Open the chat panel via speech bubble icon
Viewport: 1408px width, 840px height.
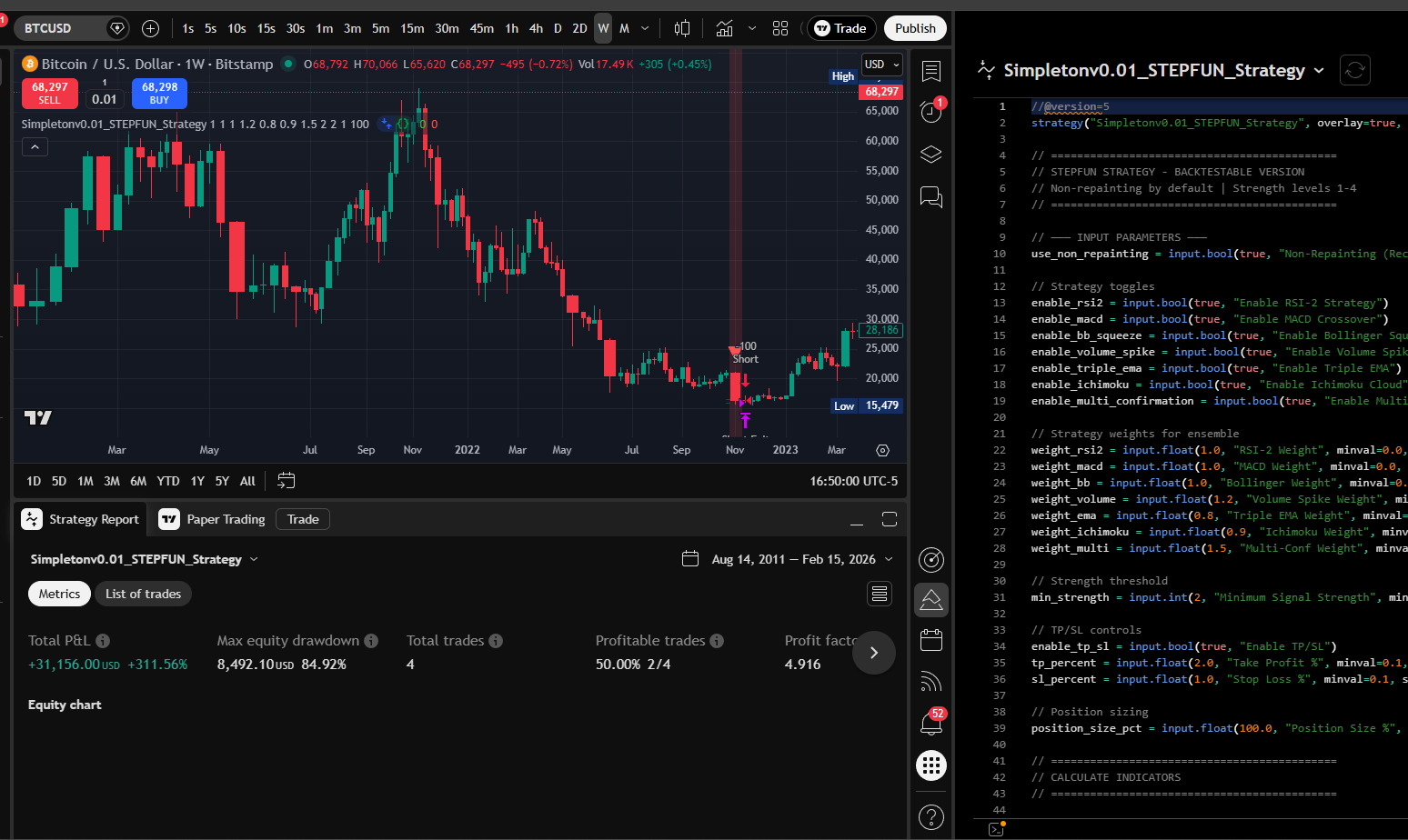[x=930, y=197]
